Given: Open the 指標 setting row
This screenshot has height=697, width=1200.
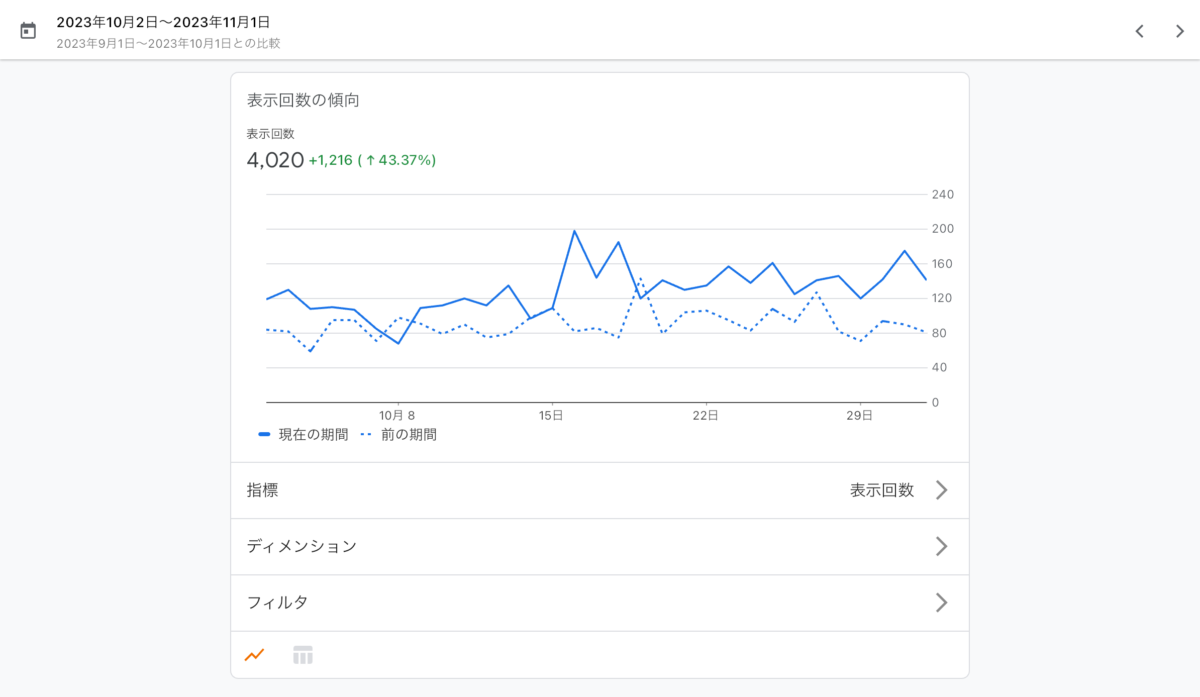Looking at the screenshot, I should 600,490.
